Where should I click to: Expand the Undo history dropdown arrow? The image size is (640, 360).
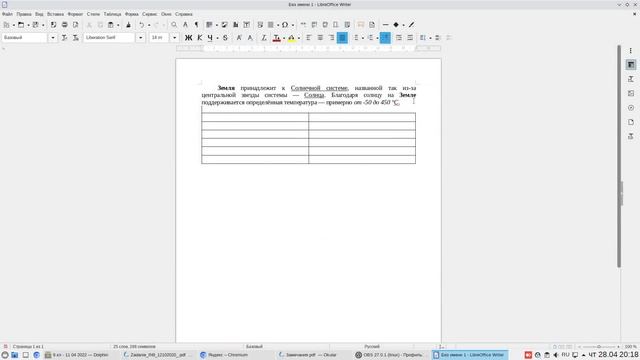tap(149, 25)
